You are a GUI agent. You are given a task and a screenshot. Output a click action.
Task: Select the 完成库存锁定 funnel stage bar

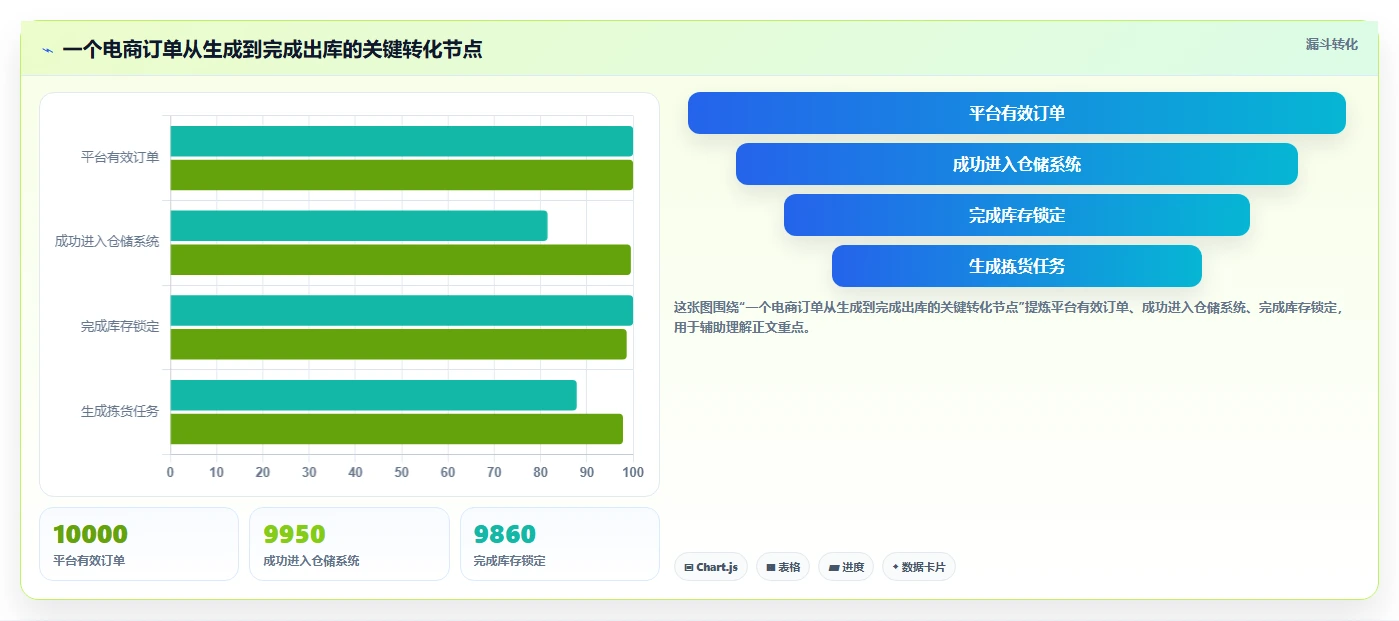click(1016, 215)
